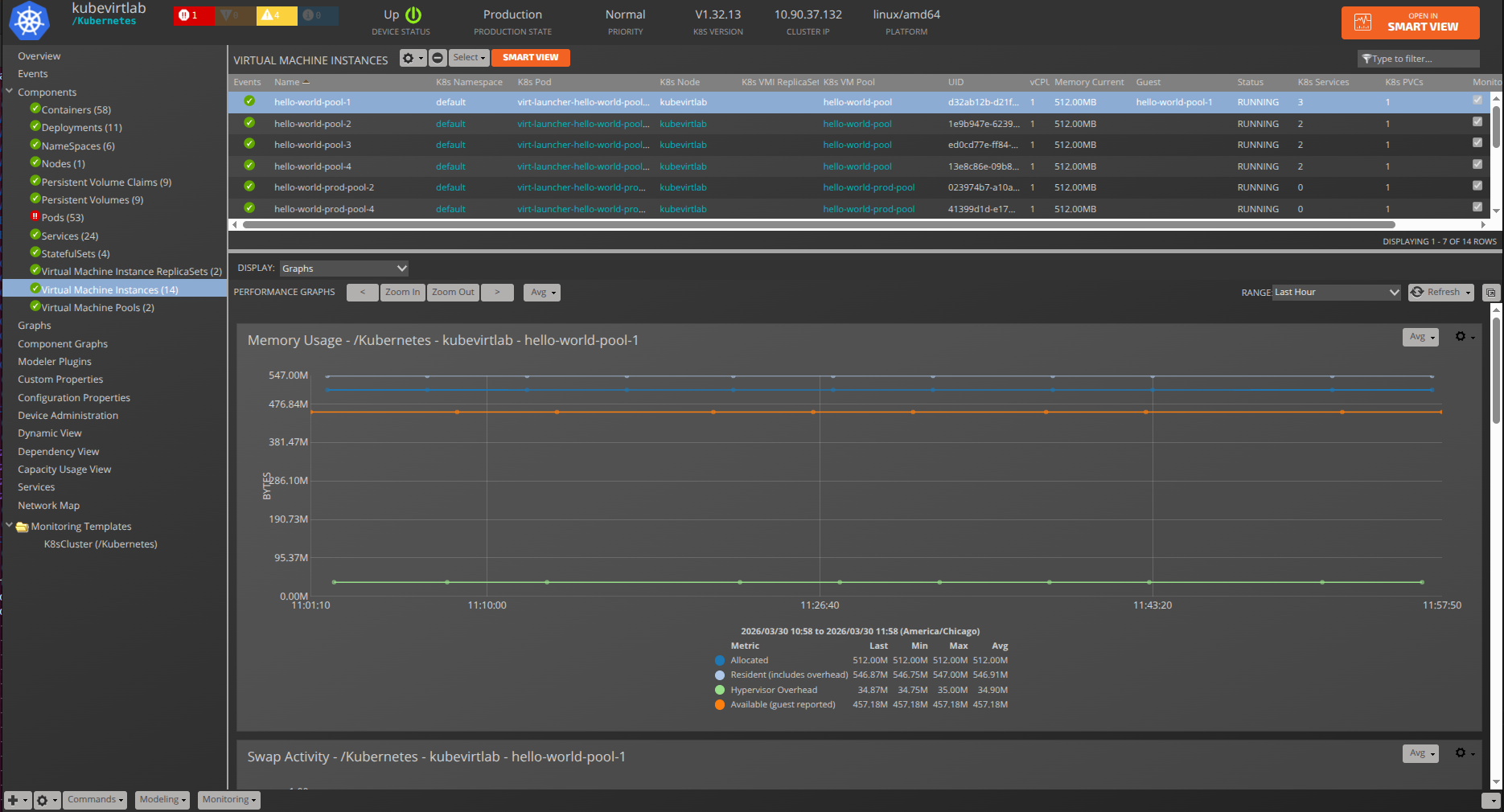The image size is (1504, 812).
Task: Click the Kubernetes wheel logo icon
Action: click(30, 21)
